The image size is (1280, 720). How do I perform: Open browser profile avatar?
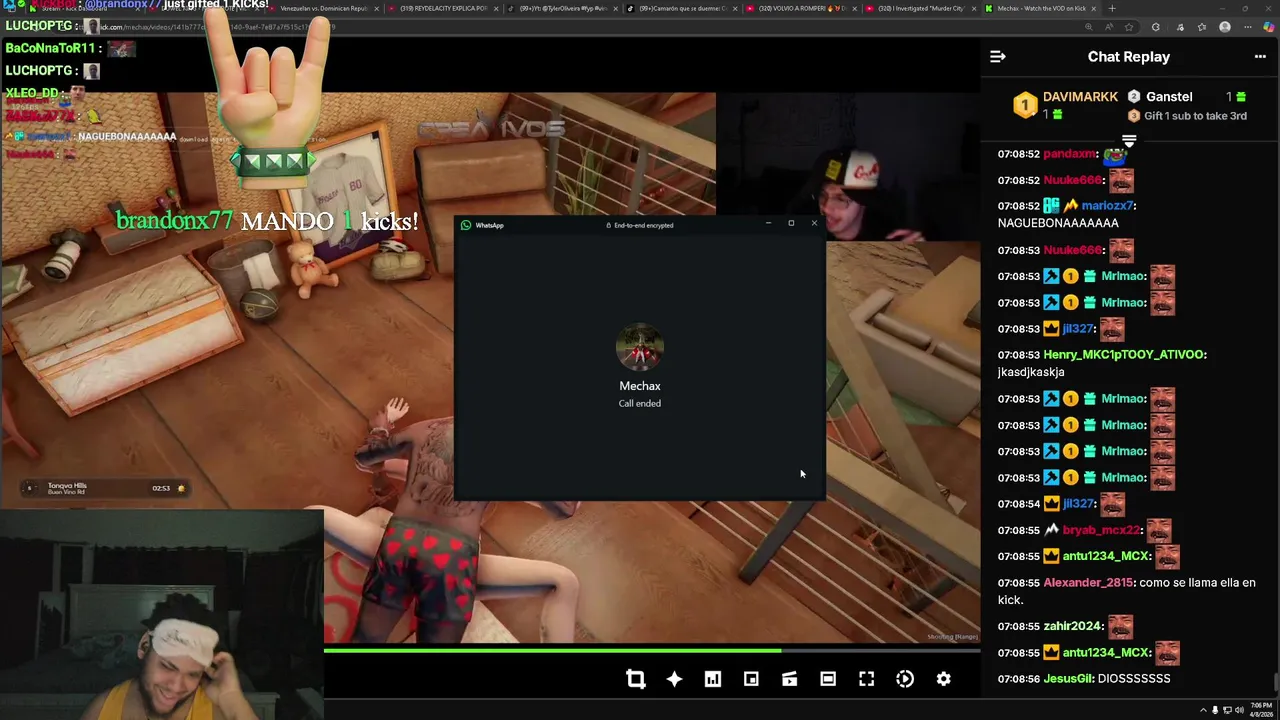click(1225, 27)
